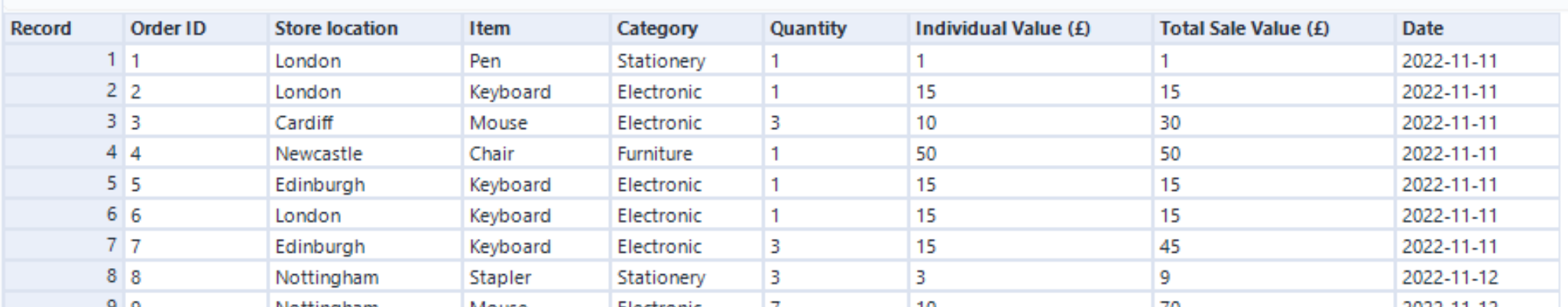
Task: Select the Total Sale Value (£) header
Action: coord(1244,29)
